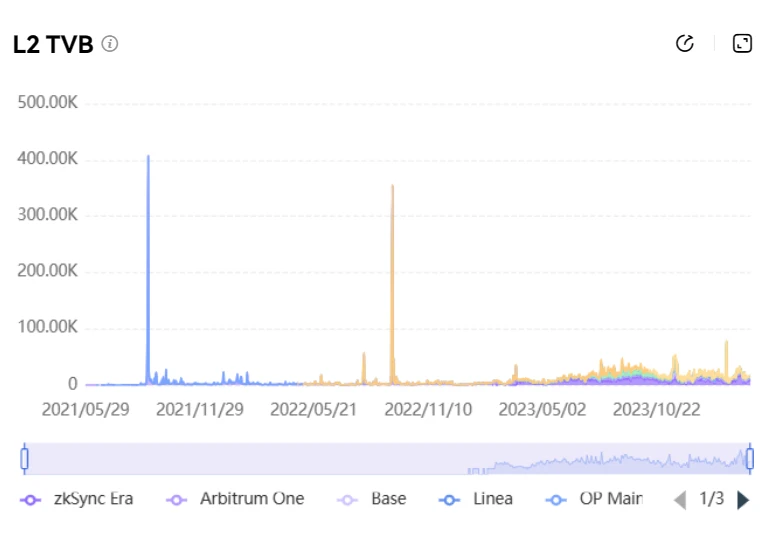This screenshot has width=763, height=537.
Task: Toggle the OP Main legend series
Action: point(594,498)
